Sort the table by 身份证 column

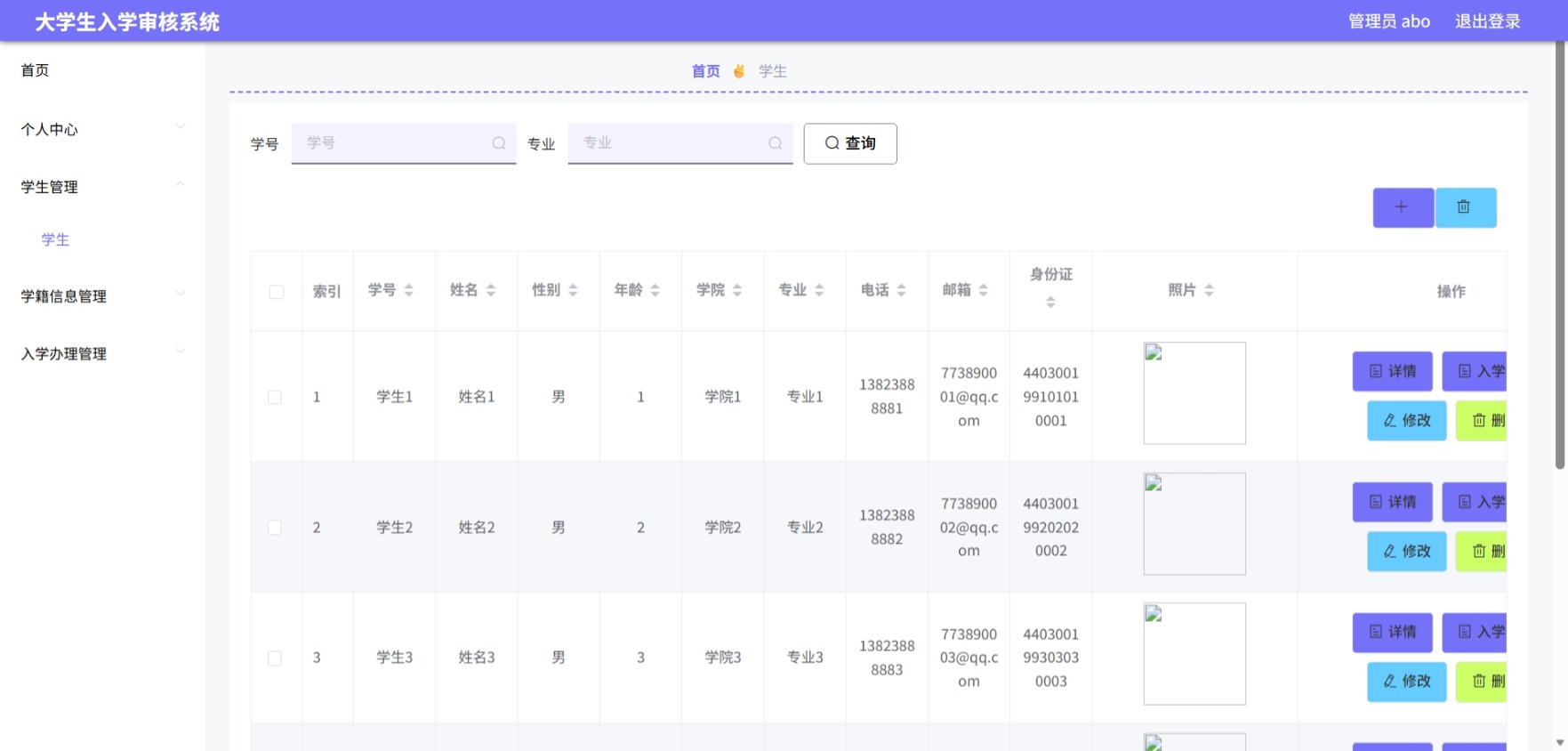[1050, 303]
